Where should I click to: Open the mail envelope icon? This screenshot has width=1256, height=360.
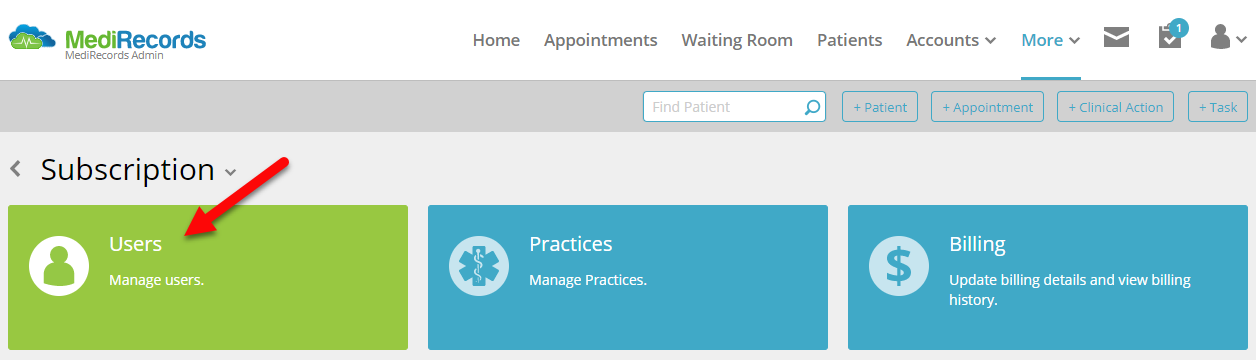[1116, 38]
